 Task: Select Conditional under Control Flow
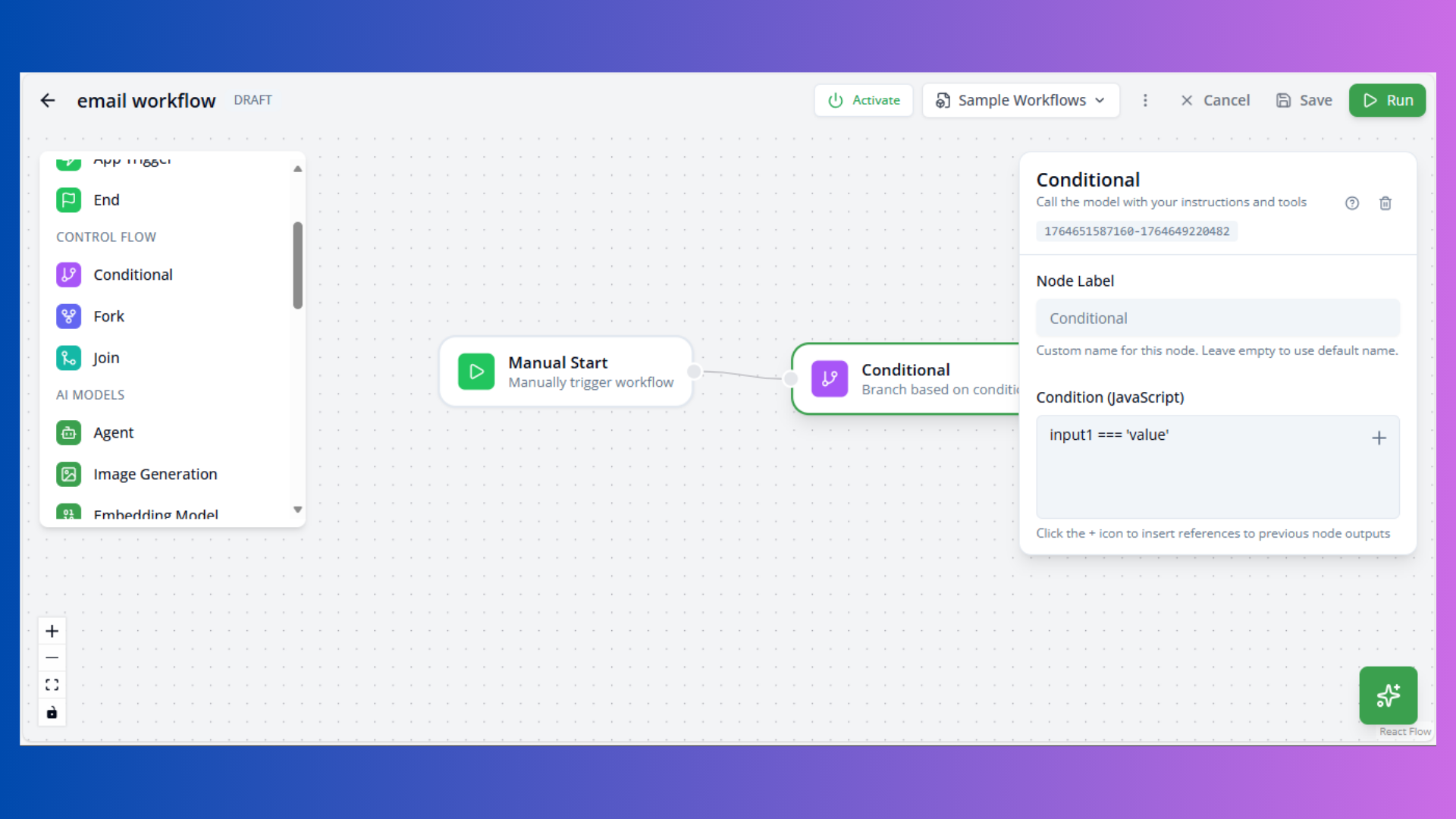[133, 275]
